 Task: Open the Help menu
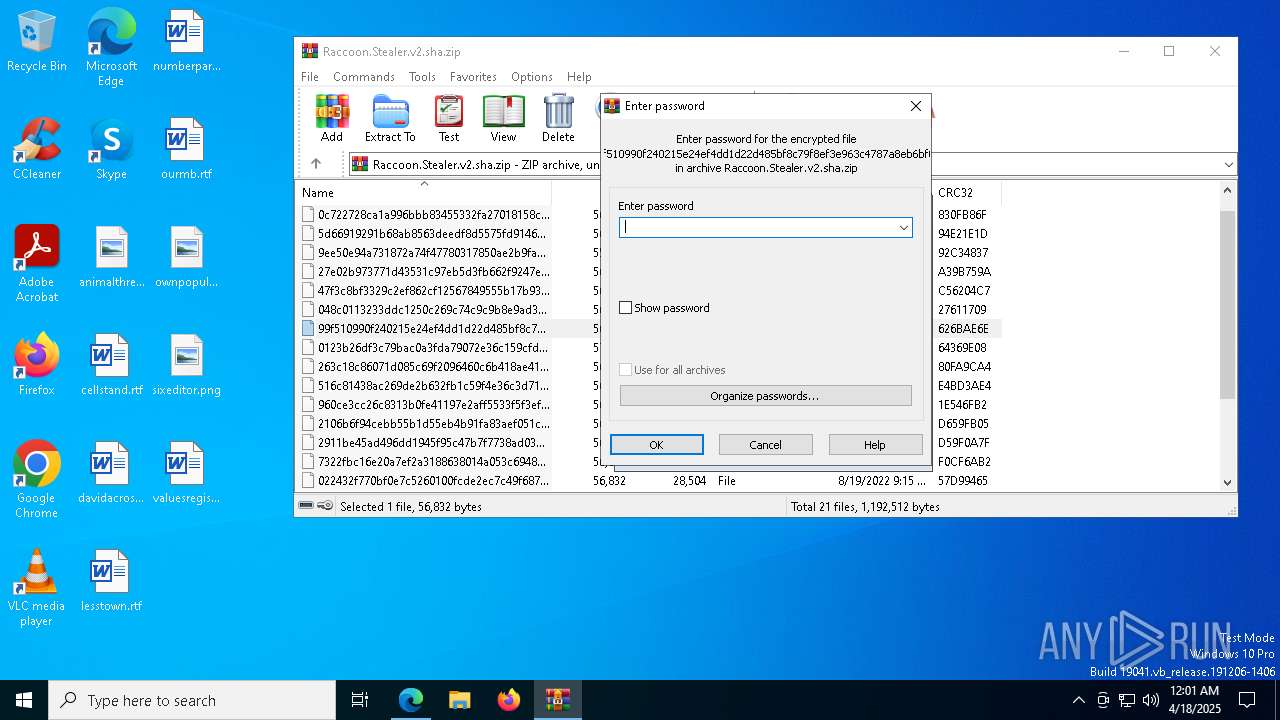click(x=579, y=77)
